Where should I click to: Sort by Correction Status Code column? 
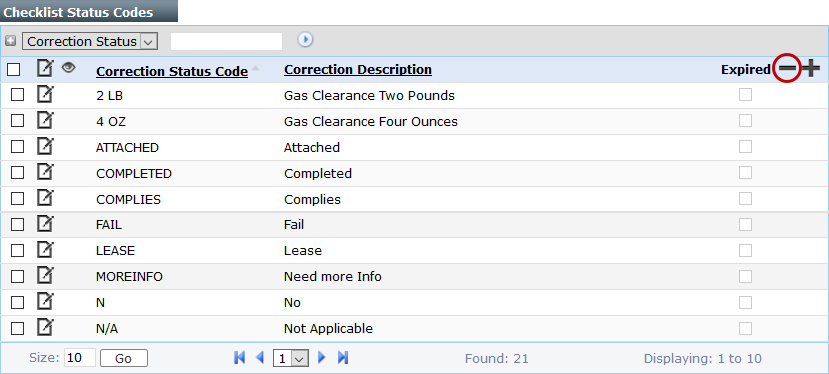point(172,71)
